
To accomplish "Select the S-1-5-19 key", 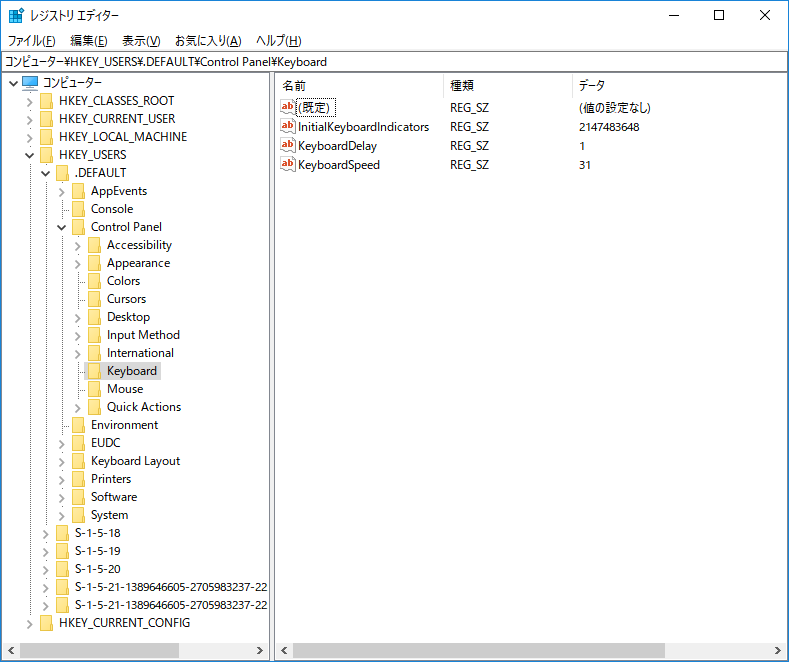I will pyautogui.click(x=98, y=551).
